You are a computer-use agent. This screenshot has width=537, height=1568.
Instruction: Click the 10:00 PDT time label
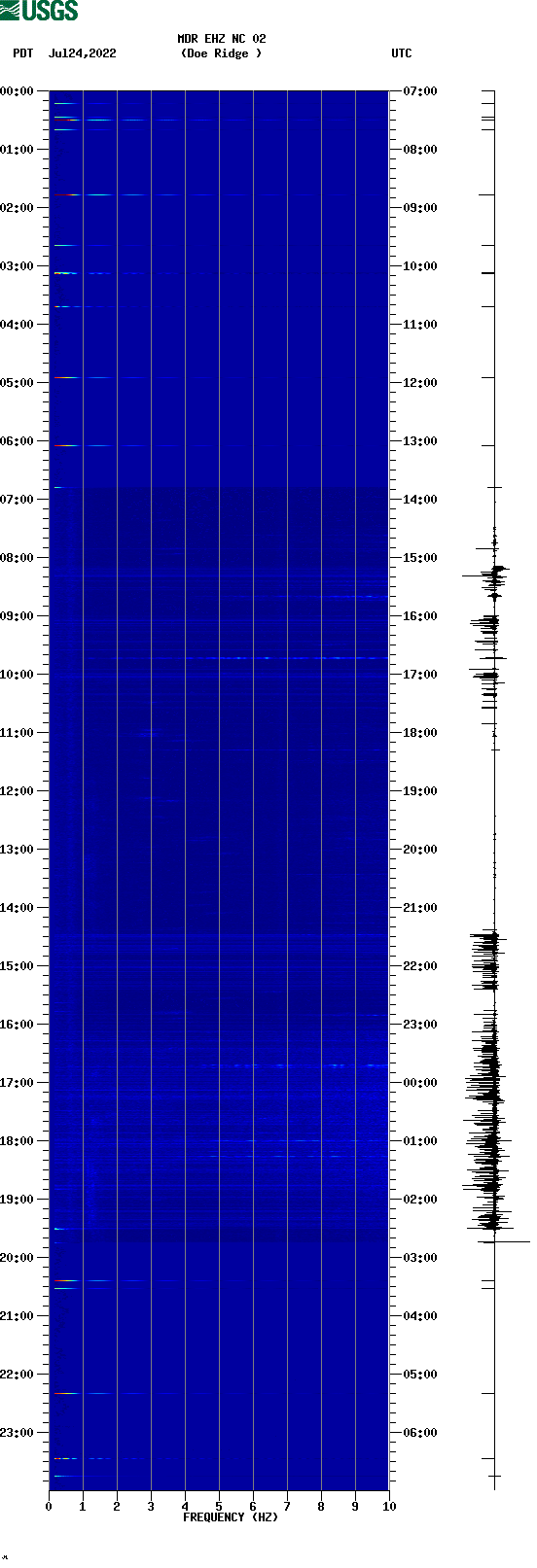click(x=18, y=675)
